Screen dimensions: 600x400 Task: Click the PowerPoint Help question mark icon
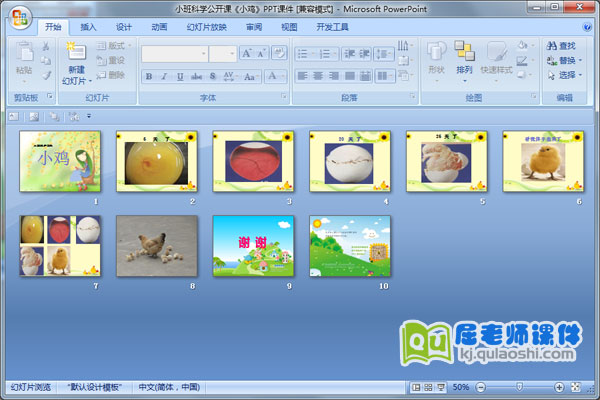587,27
